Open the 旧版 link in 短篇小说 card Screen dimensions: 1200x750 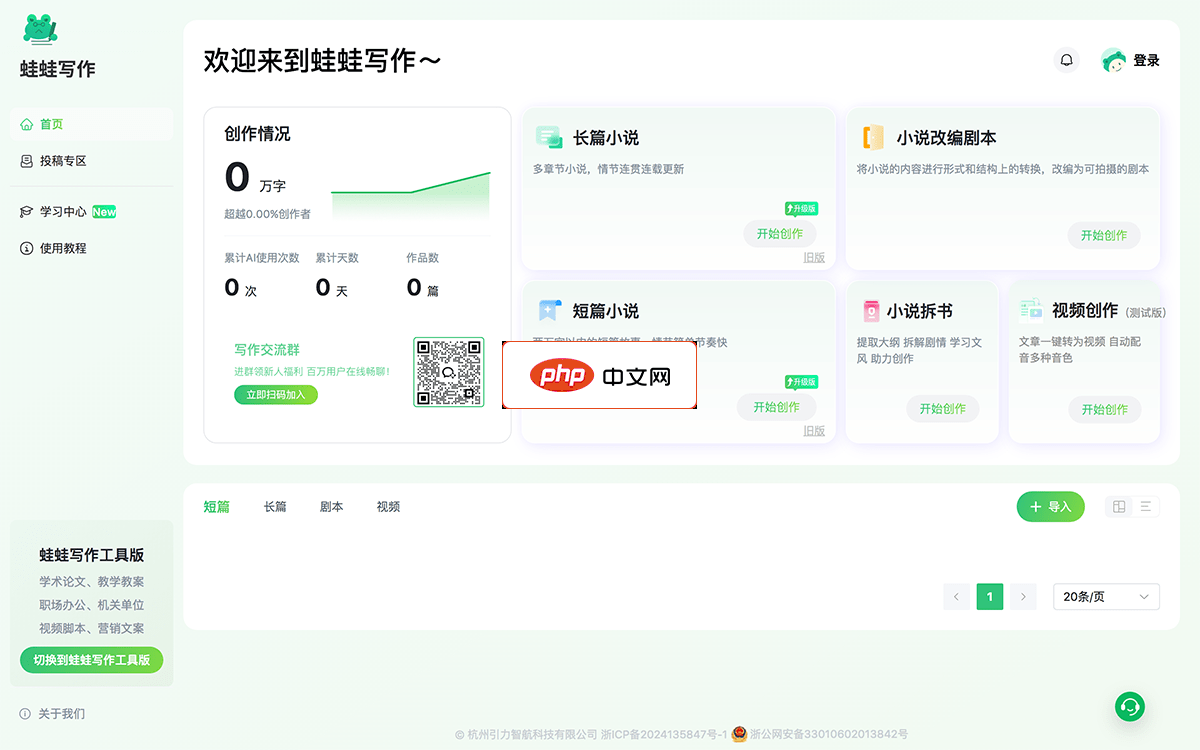pos(814,431)
